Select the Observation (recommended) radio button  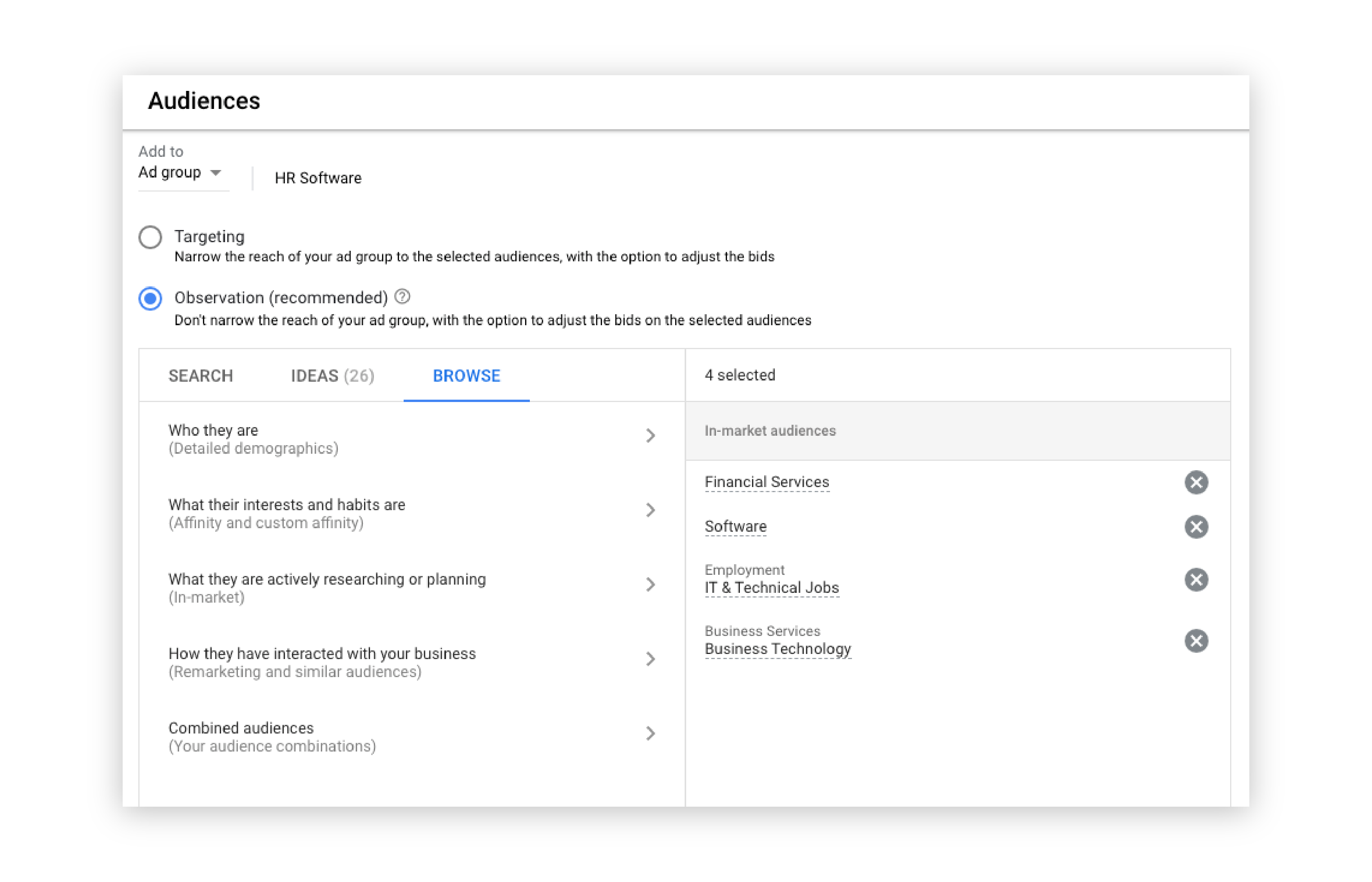click(x=150, y=298)
